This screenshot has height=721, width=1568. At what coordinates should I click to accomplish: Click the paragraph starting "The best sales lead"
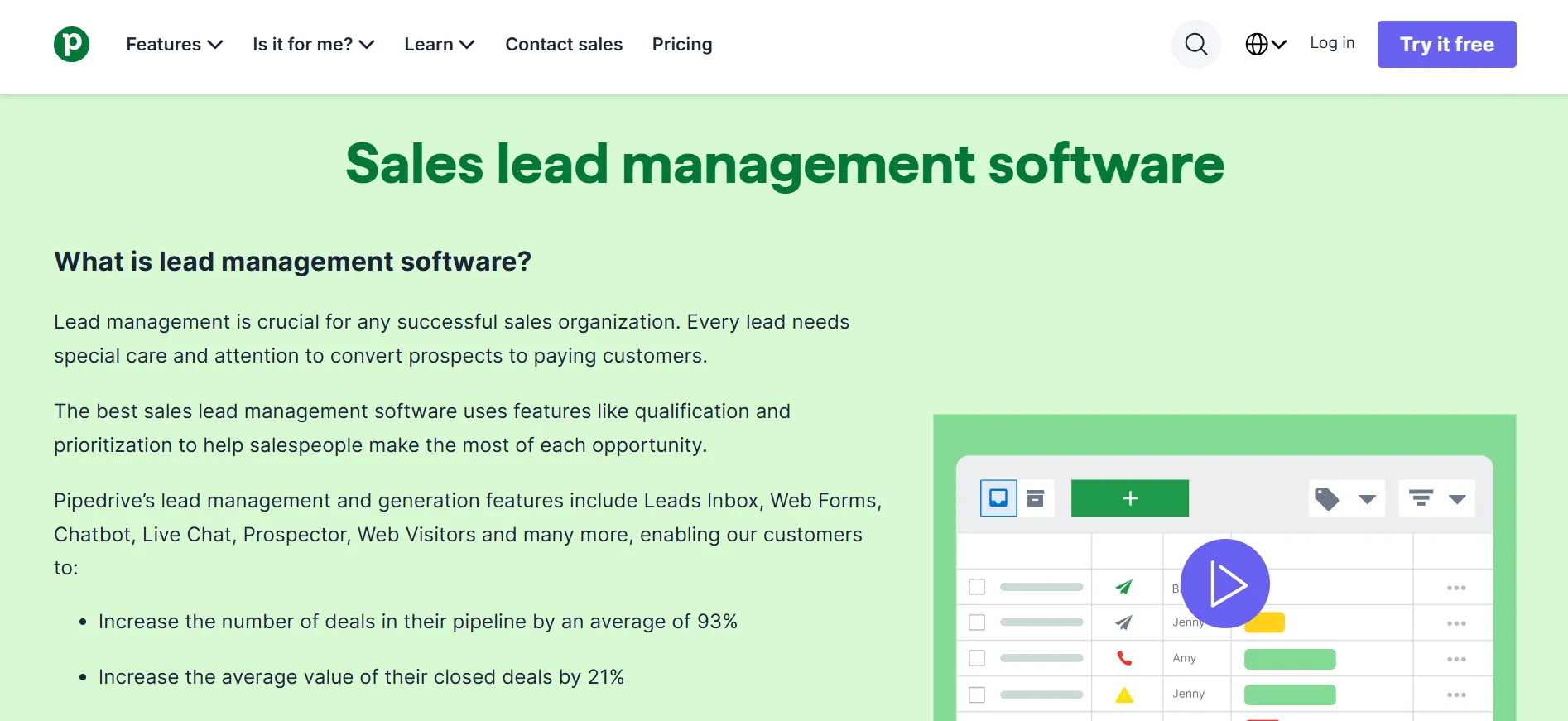point(422,428)
